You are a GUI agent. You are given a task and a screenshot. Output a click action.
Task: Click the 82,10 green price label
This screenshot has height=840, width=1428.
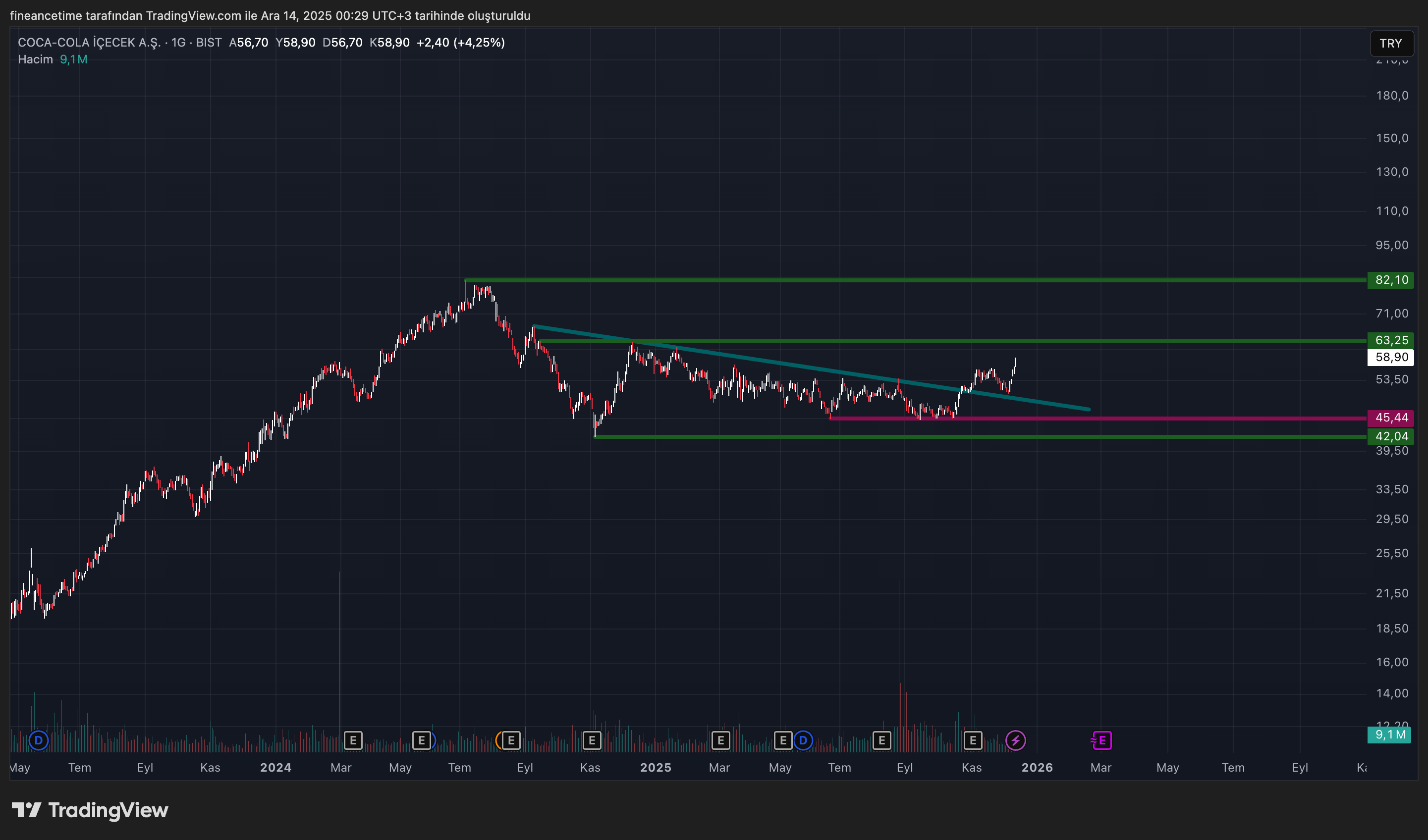1391,280
